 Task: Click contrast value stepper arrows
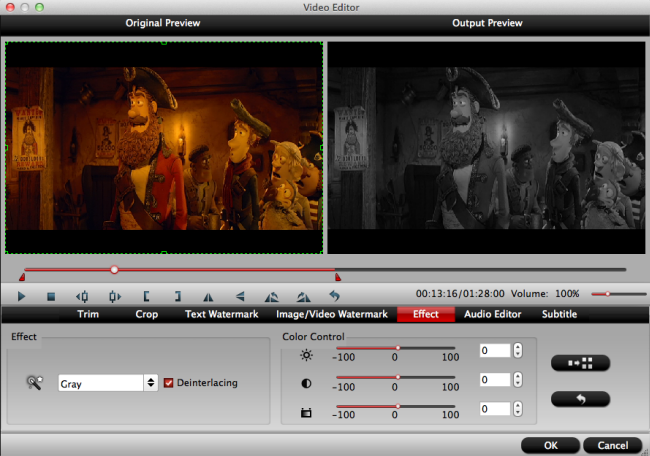point(517,379)
